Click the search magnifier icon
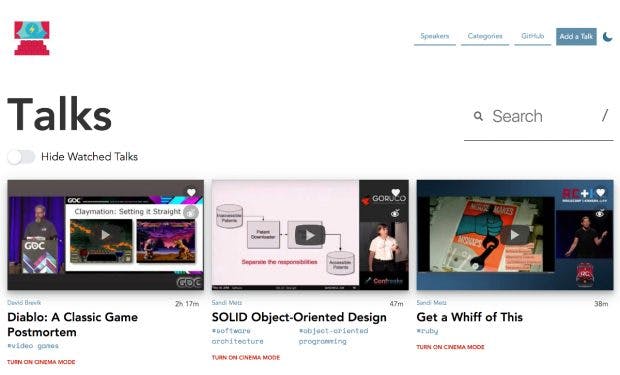 [478, 116]
